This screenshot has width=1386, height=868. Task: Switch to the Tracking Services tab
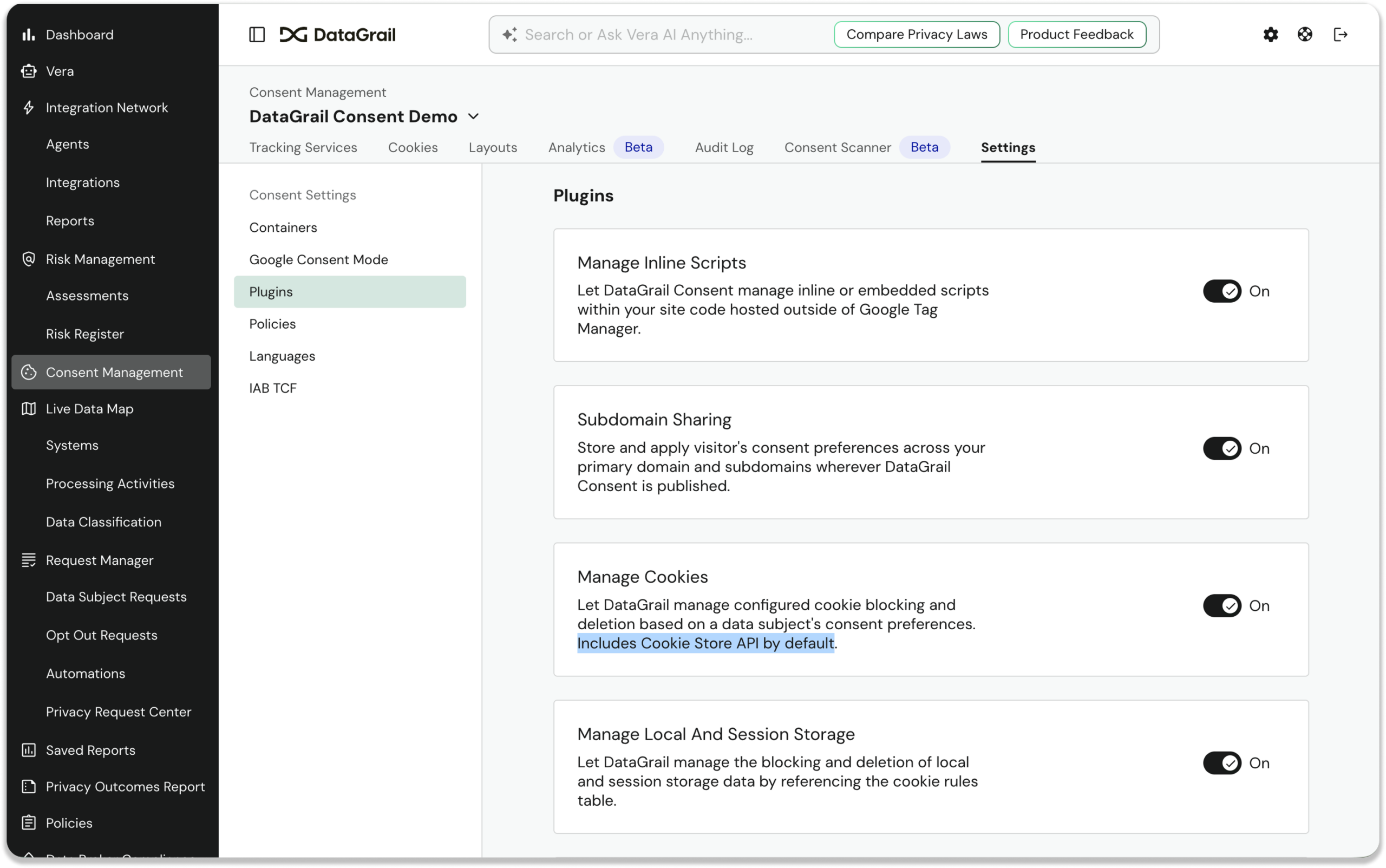coord(303,147)
